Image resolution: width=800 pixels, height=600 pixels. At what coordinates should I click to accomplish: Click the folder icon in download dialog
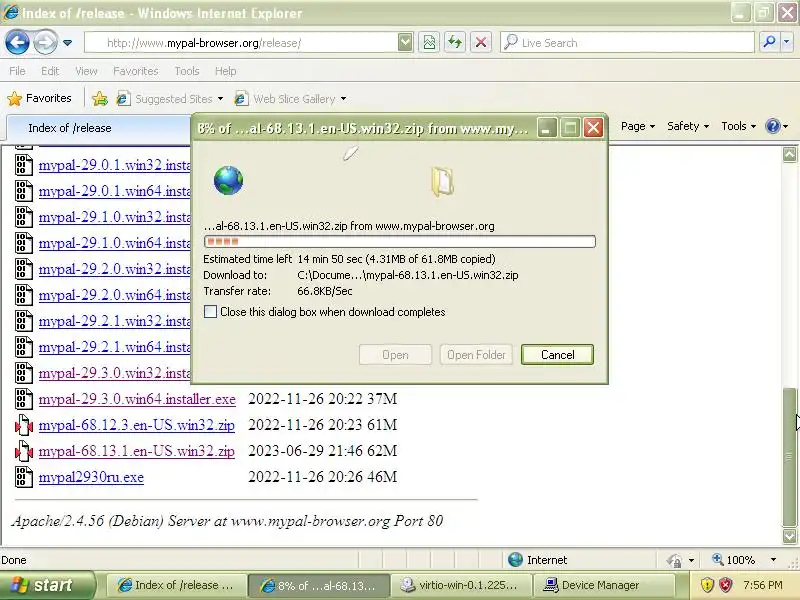(442, 181)
